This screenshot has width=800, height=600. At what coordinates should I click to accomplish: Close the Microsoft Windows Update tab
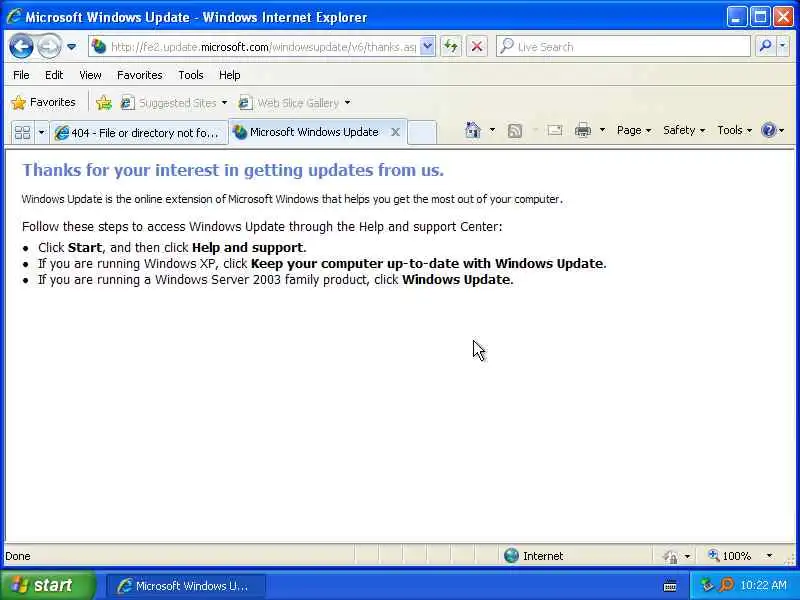pyautogui.click(x=395, y=132)
